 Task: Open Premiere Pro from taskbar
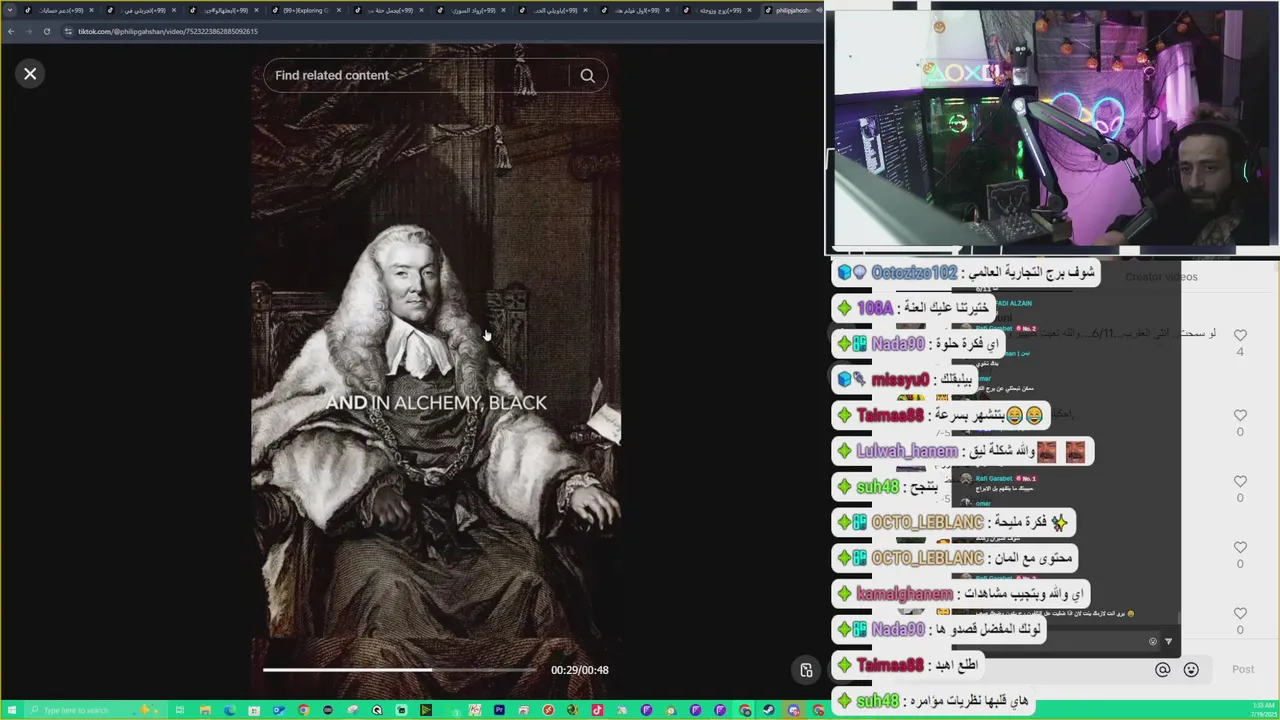(499, 710)
